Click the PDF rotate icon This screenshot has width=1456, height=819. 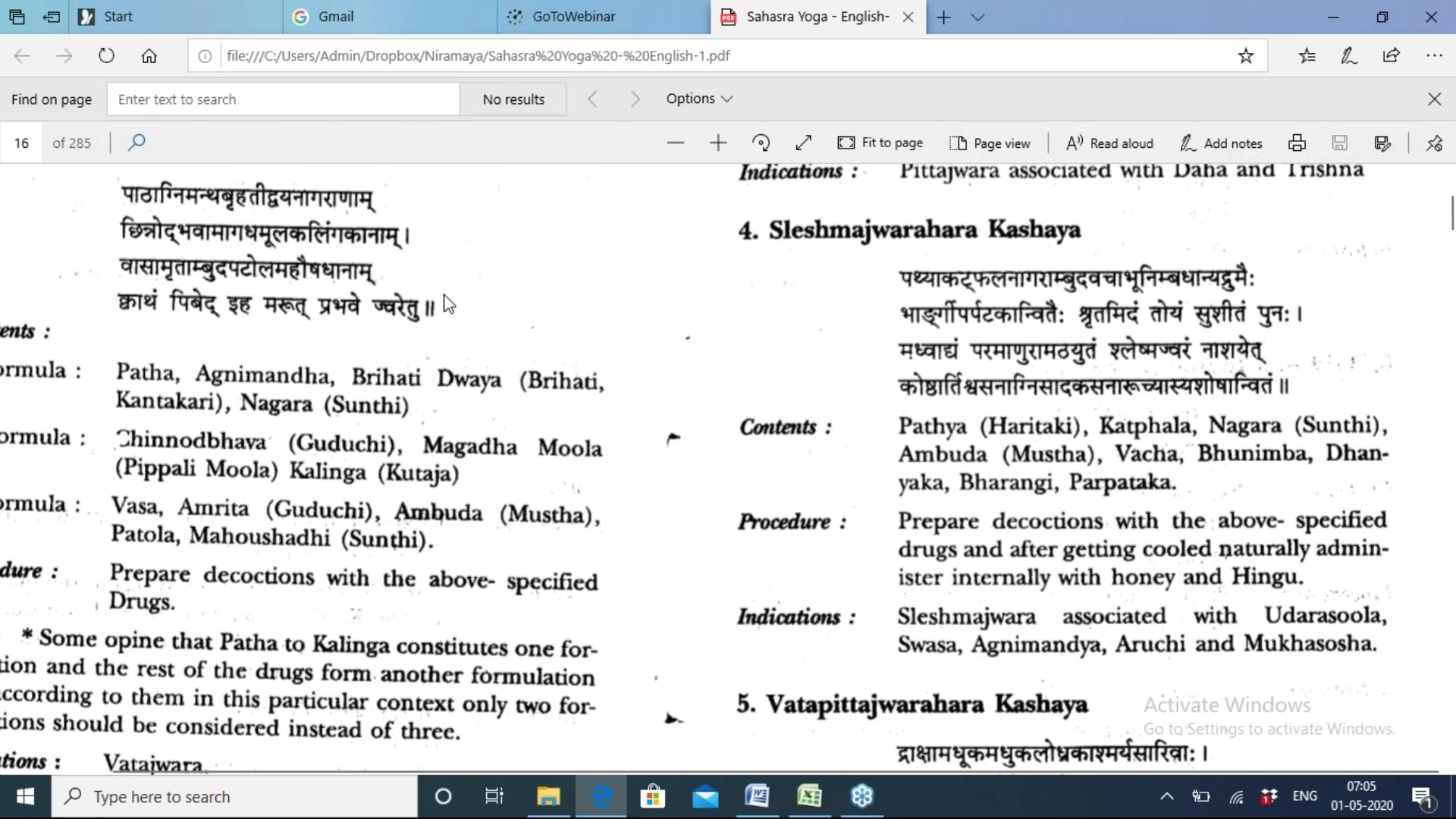point(761,143)
